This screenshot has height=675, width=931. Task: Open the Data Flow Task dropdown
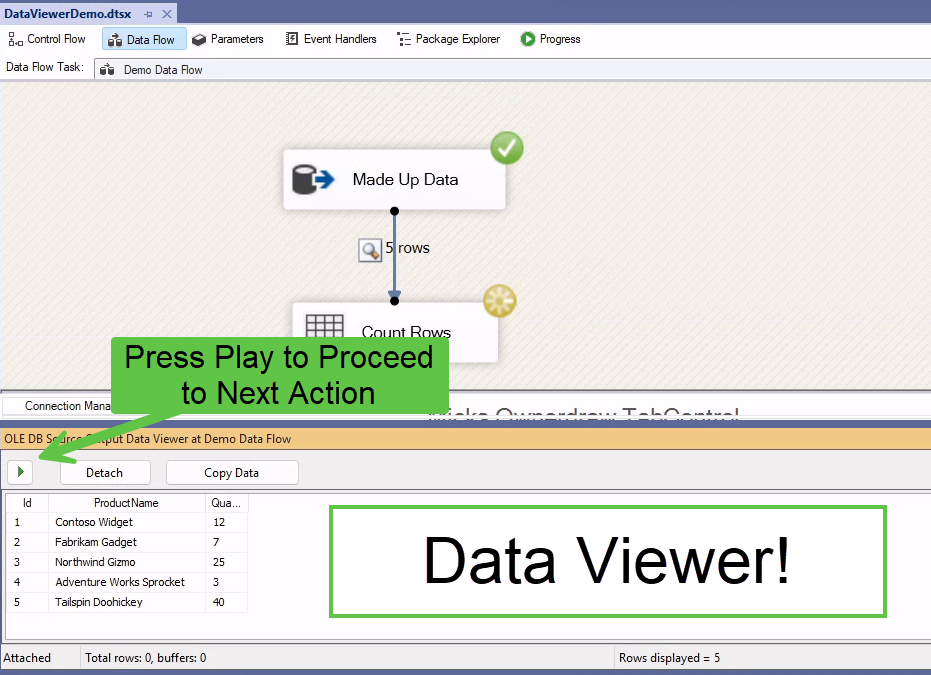point(512,69)
